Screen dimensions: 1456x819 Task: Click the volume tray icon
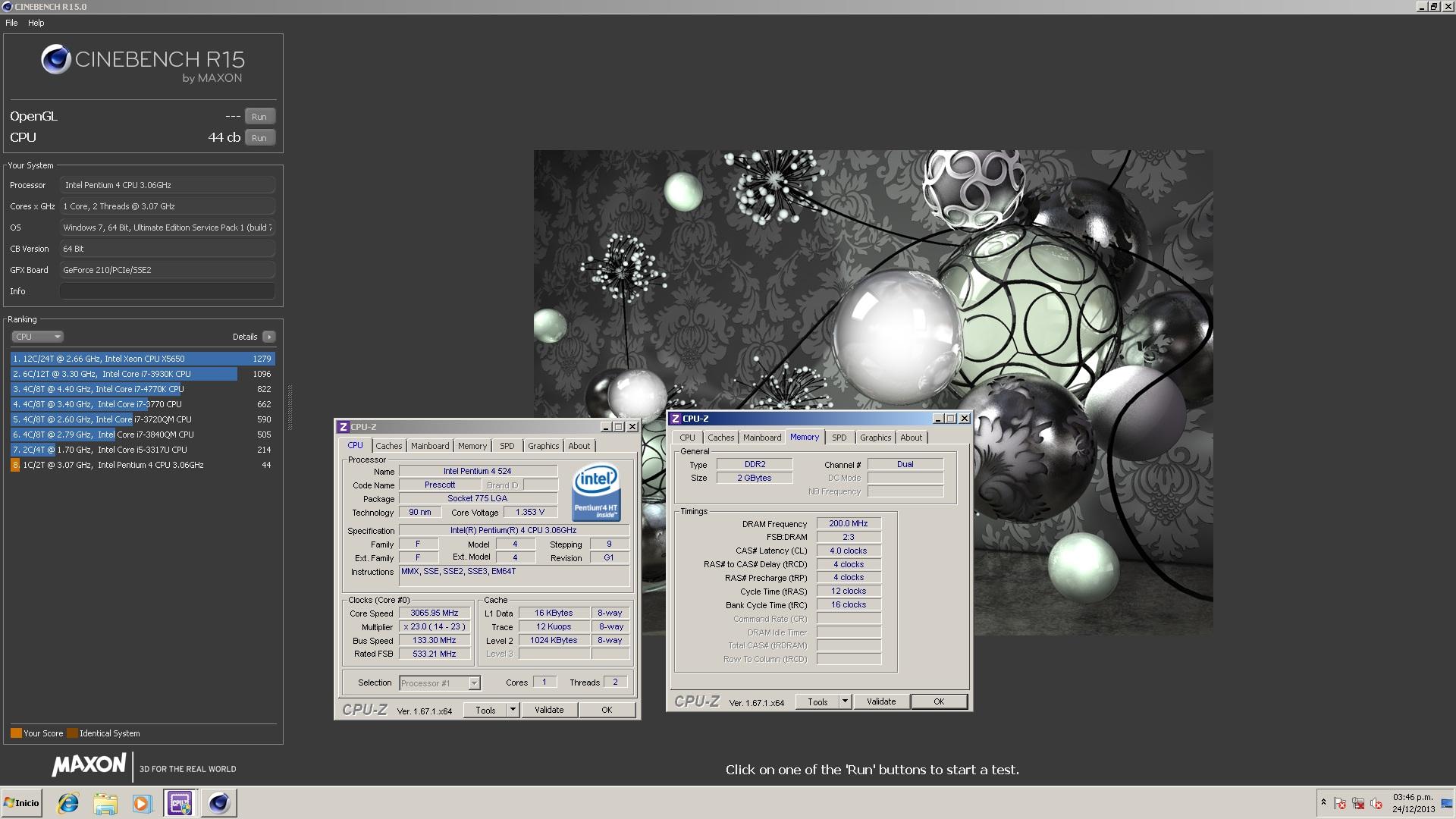tap(1376, 804)
